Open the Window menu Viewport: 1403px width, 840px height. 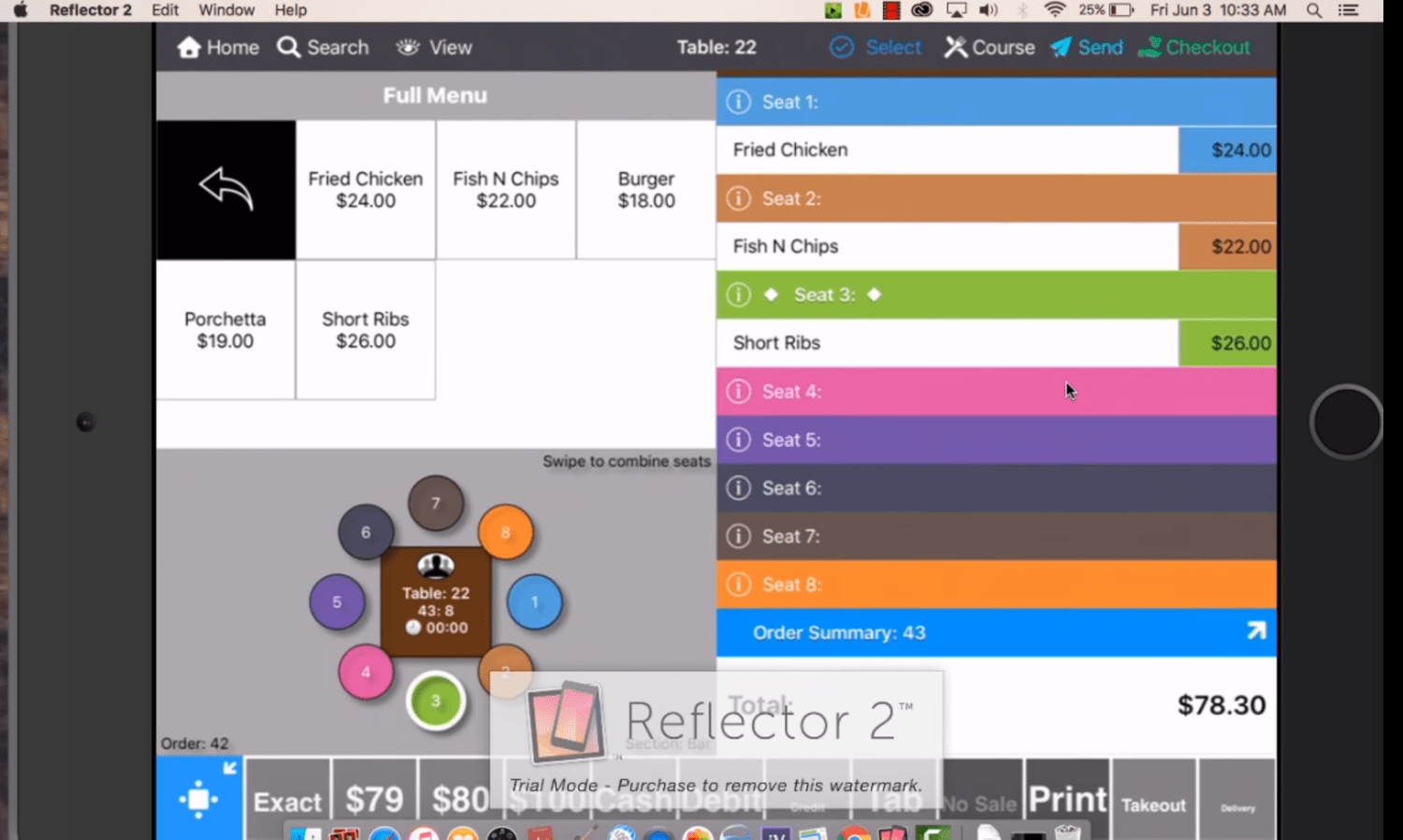pyautogui.click(x=226, y=10)
